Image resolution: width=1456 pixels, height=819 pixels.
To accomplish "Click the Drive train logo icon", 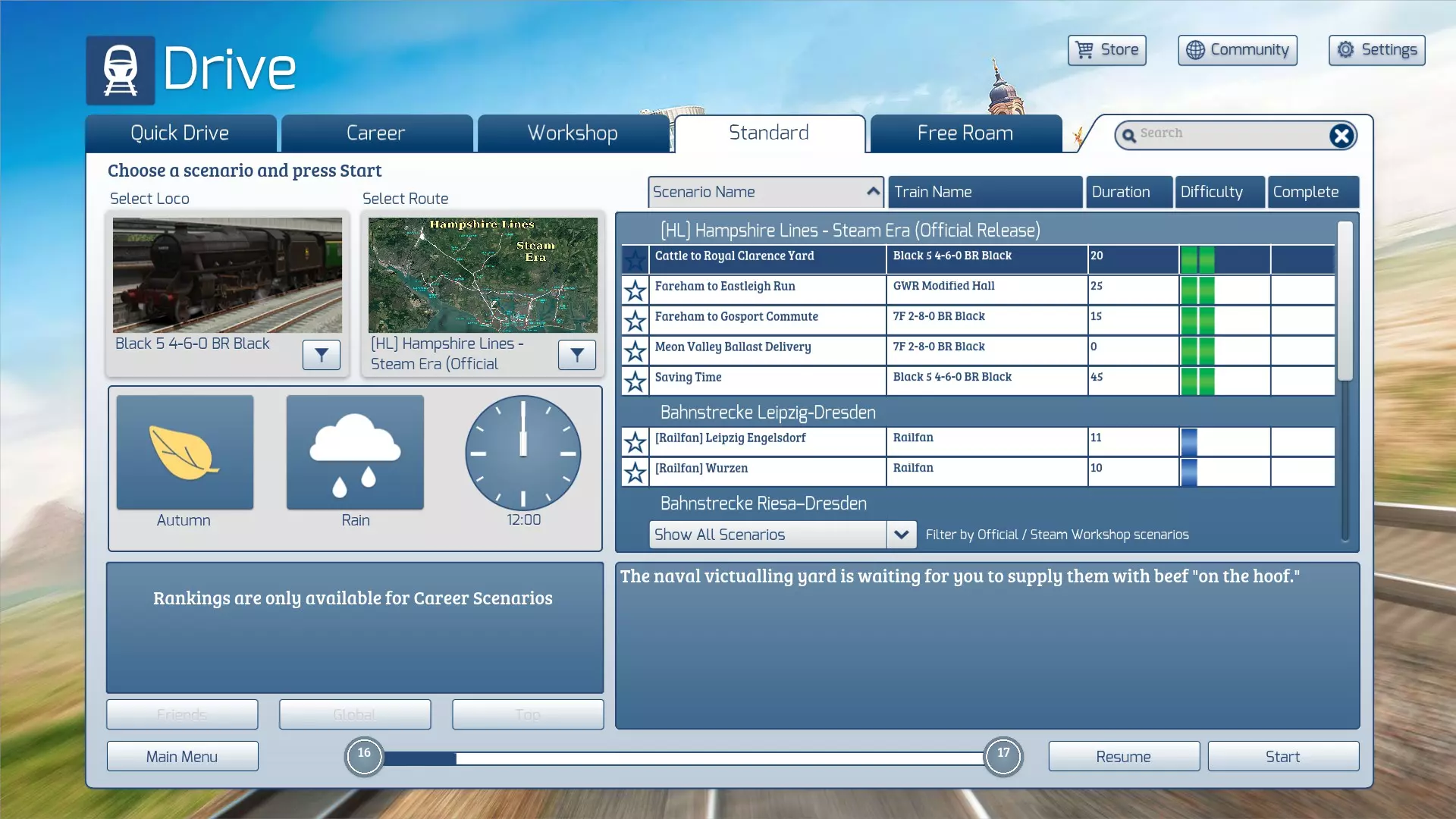I will click(121, 70).
